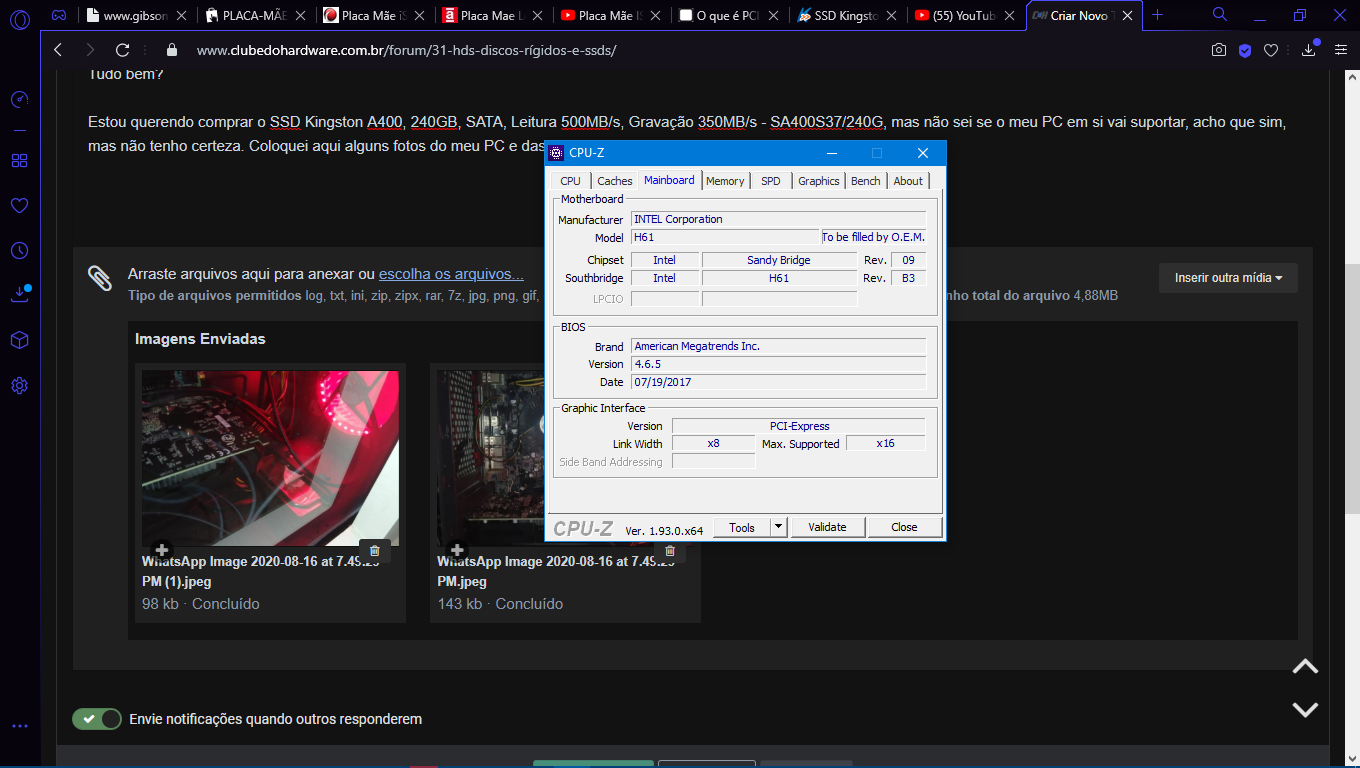Open GX Corner gamepad tab

click(x=59, y=15)
